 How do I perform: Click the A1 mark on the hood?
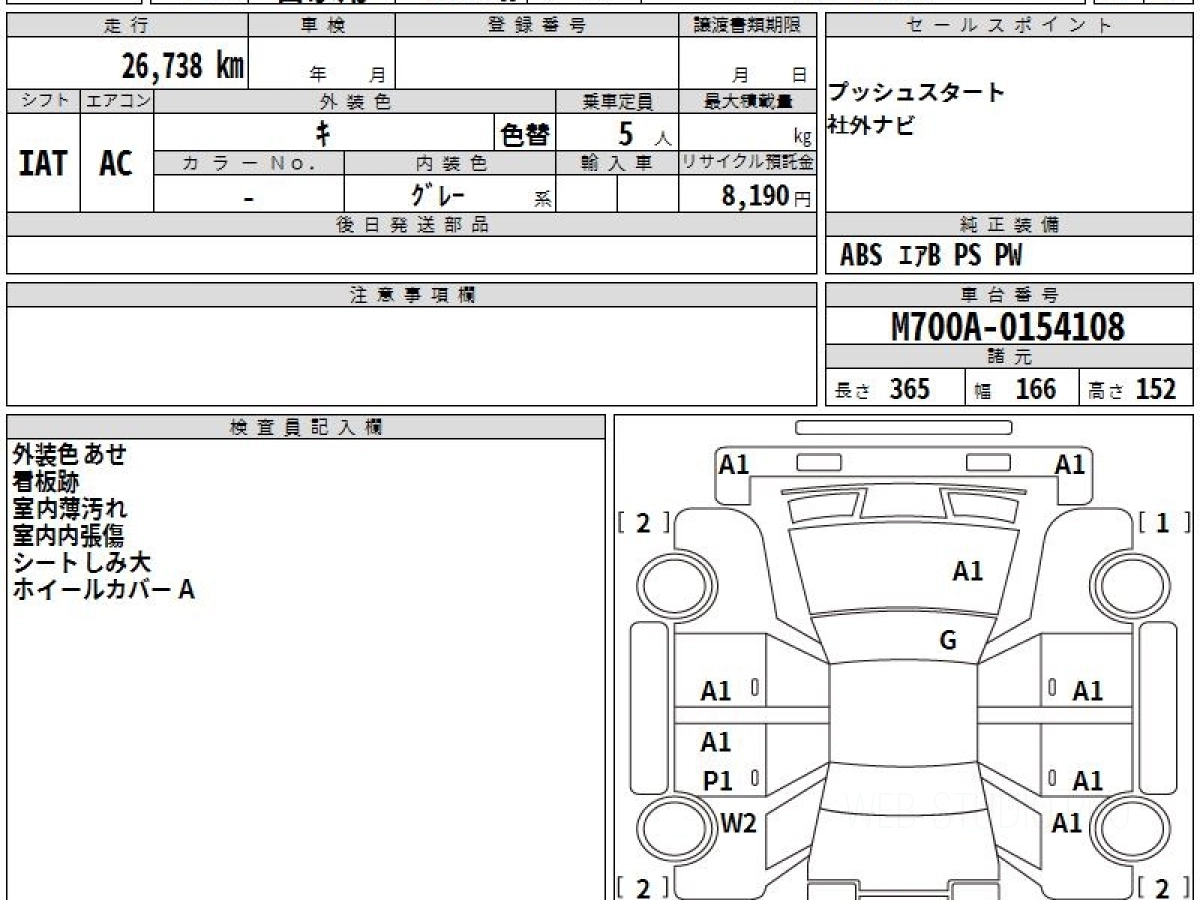tap(967, 571)
